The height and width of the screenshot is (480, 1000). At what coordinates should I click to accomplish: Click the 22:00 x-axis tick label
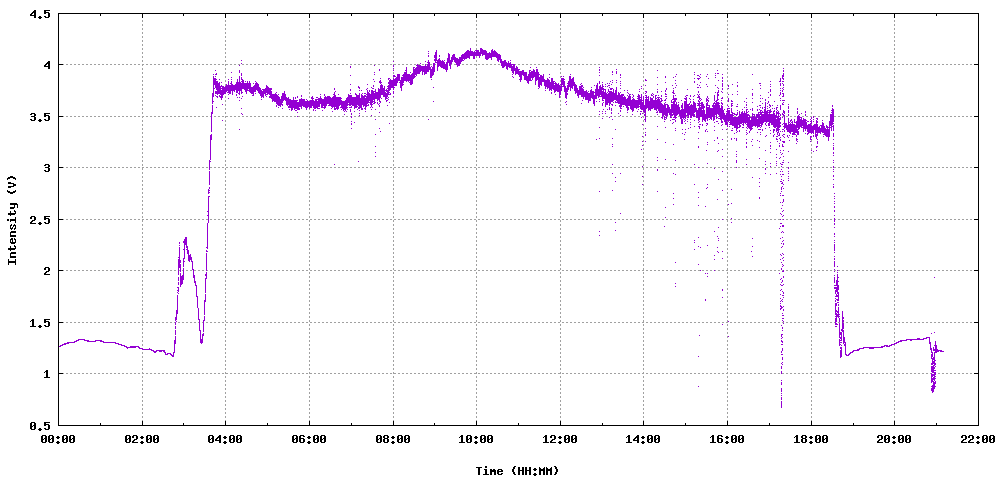(978, 439)
